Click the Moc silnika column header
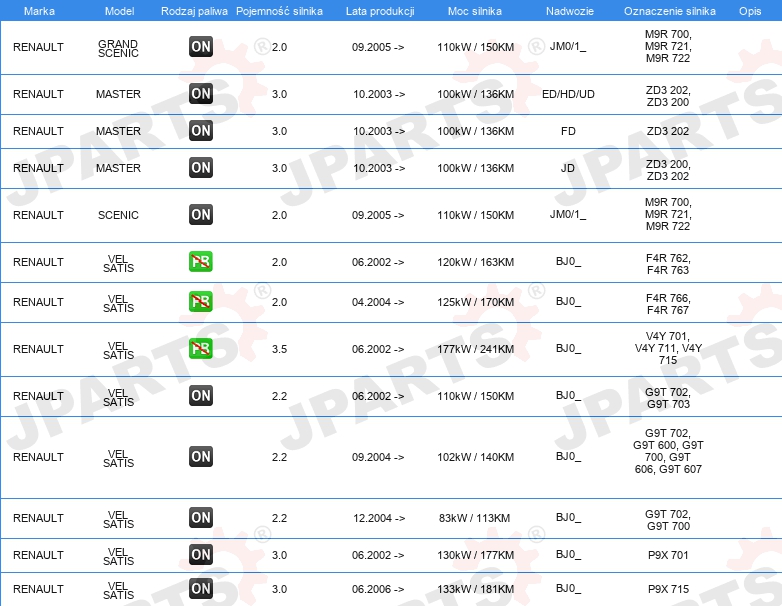Viewport: 782px width, 606px height. click(x=475, y=11)
